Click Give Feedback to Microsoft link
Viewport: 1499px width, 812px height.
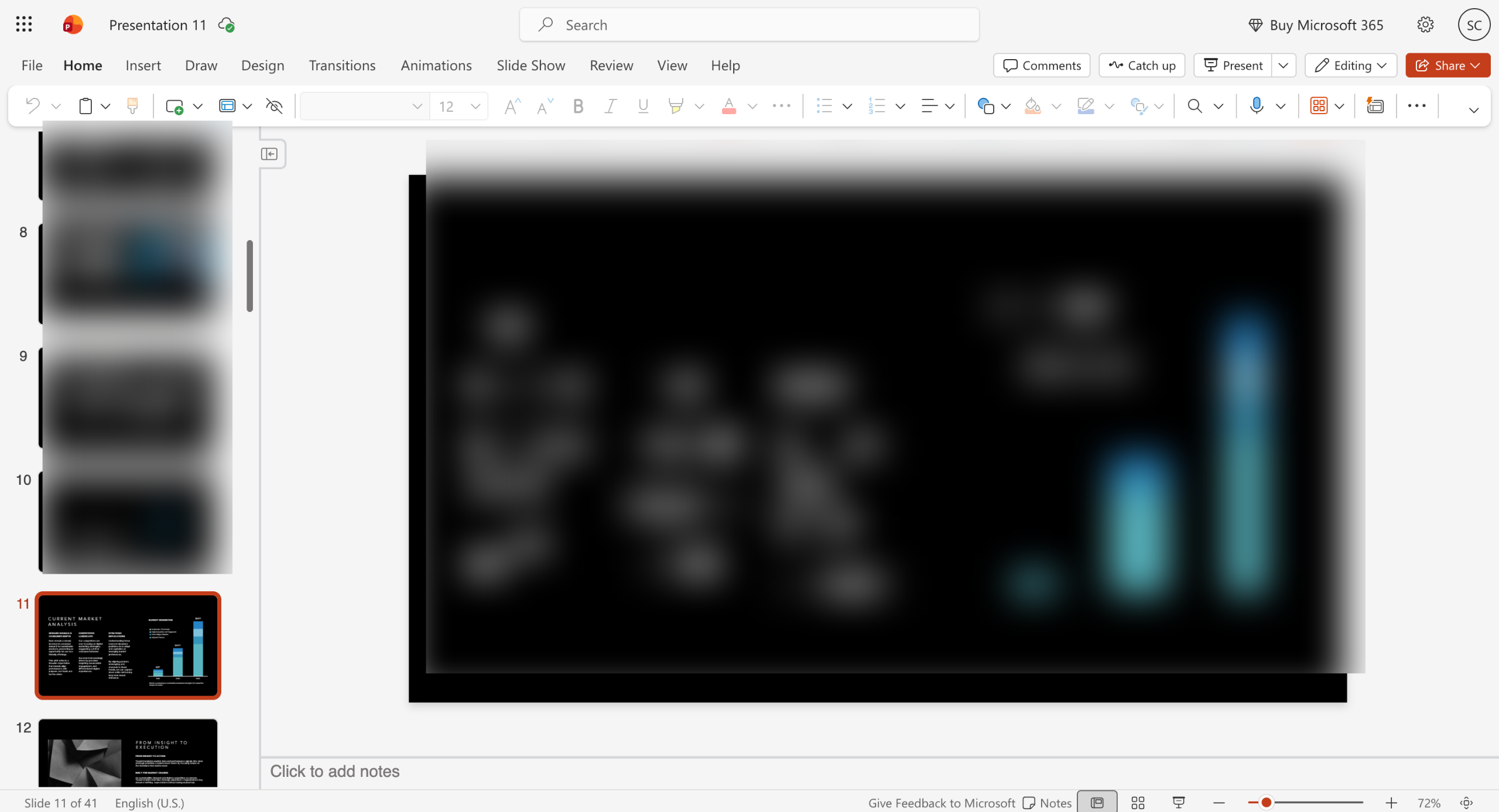[x=942, y=803]
